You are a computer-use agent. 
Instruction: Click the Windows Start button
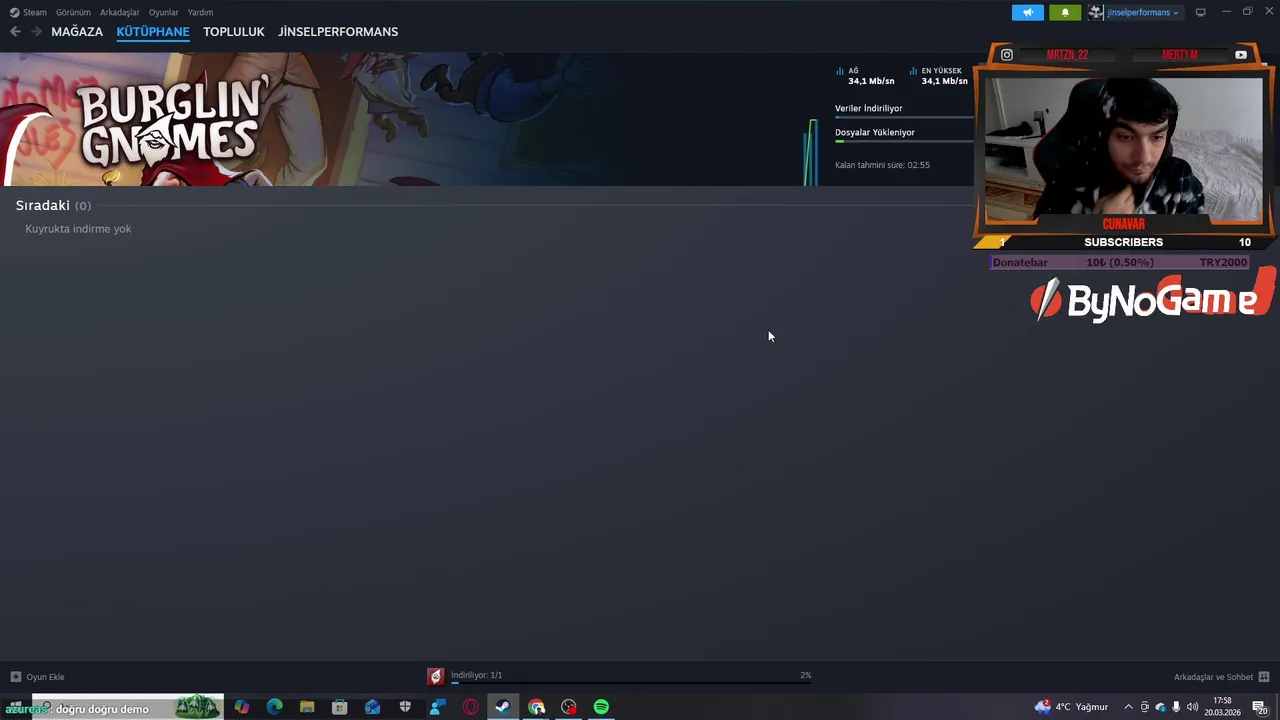click(15, 707)
